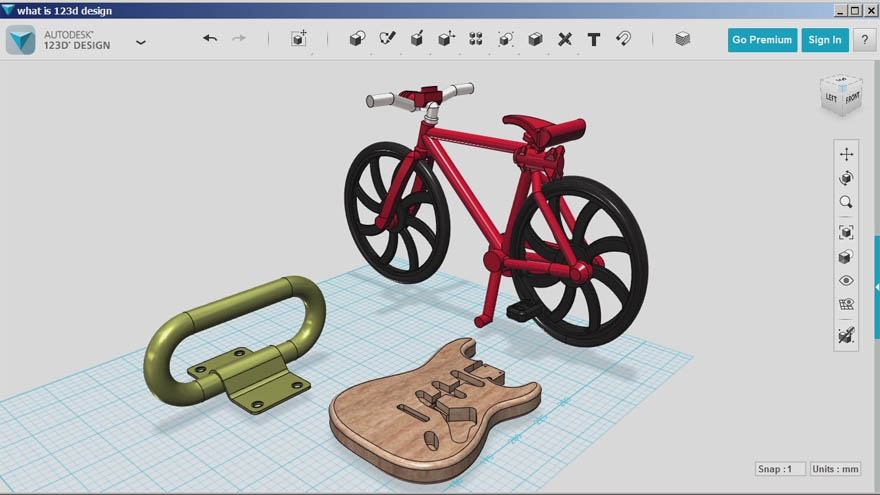Image resolution: width=880 pixels, height=495 pixels.
Task: Open the Materials tool
Action: 682,39
